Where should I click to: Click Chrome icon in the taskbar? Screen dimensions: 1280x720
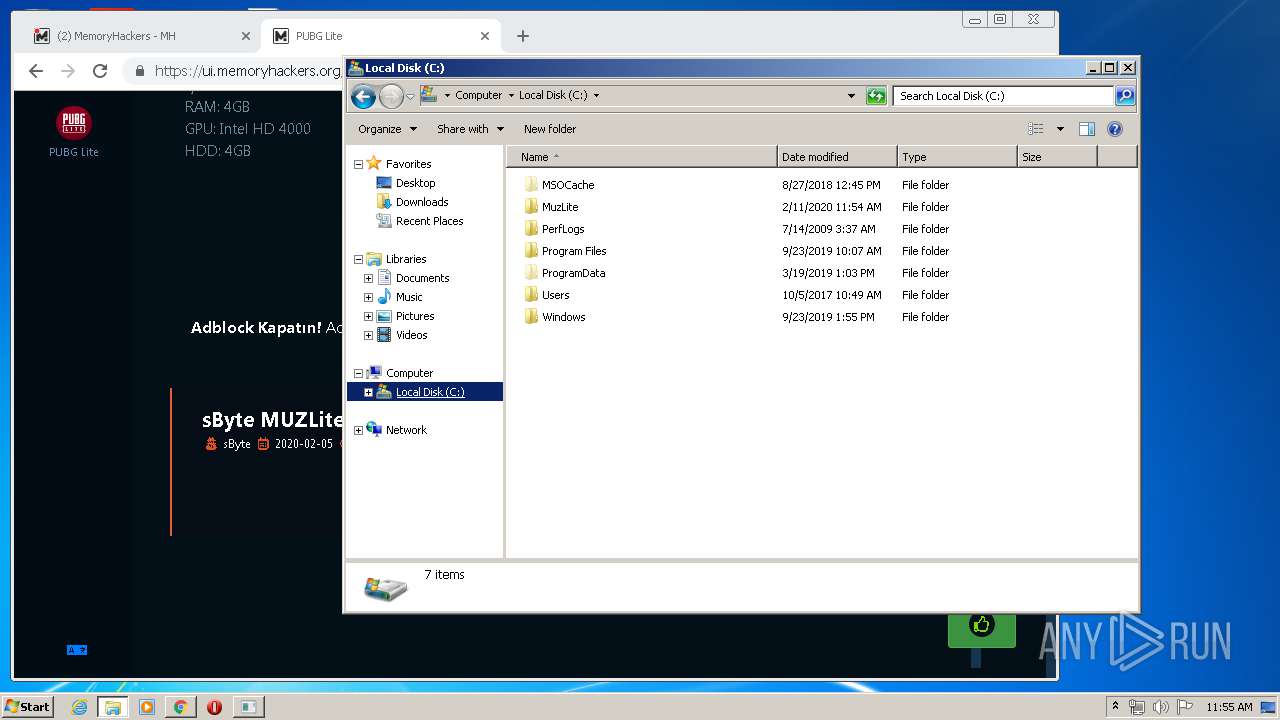[180, 707]
